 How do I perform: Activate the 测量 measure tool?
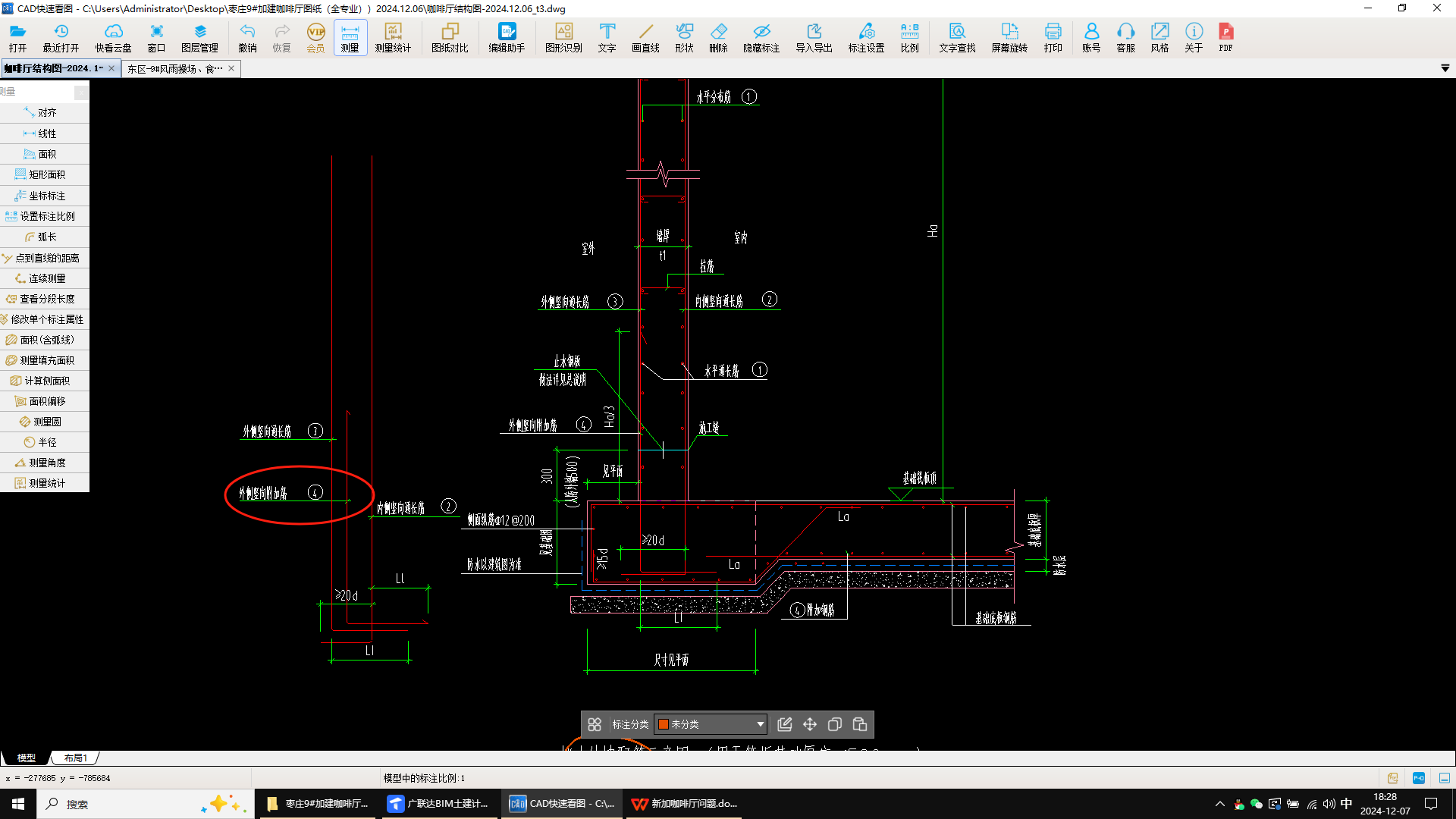coord(350,37)
